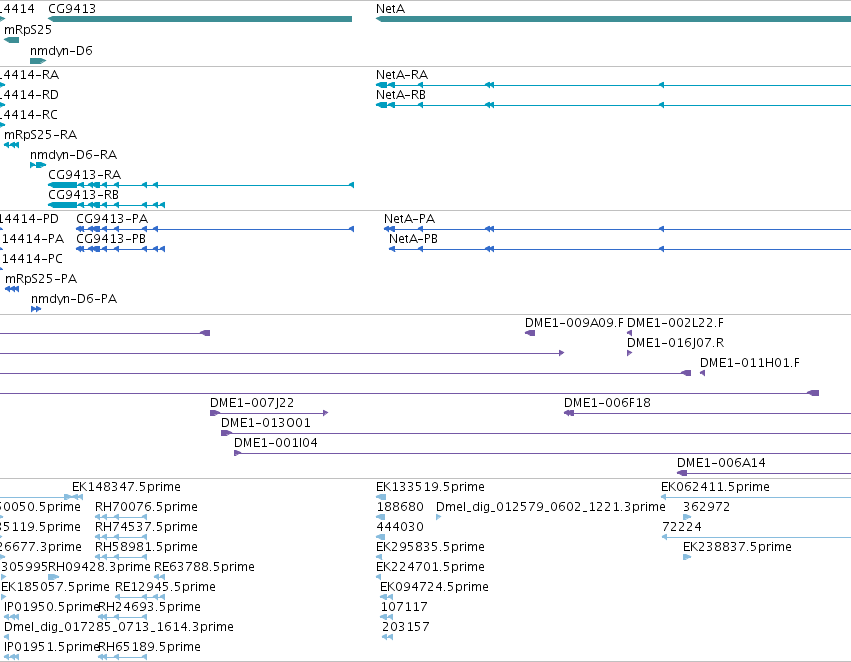This screenshot has width=851, height=662.
Task: Click the DME1-013O01 clone label
Action: (265, 422)
